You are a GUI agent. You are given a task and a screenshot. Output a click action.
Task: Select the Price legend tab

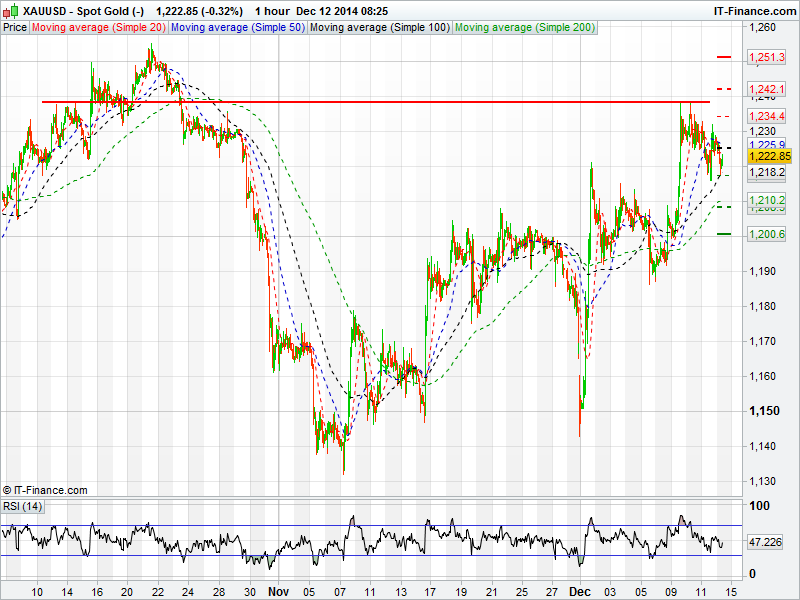(15, 27)
